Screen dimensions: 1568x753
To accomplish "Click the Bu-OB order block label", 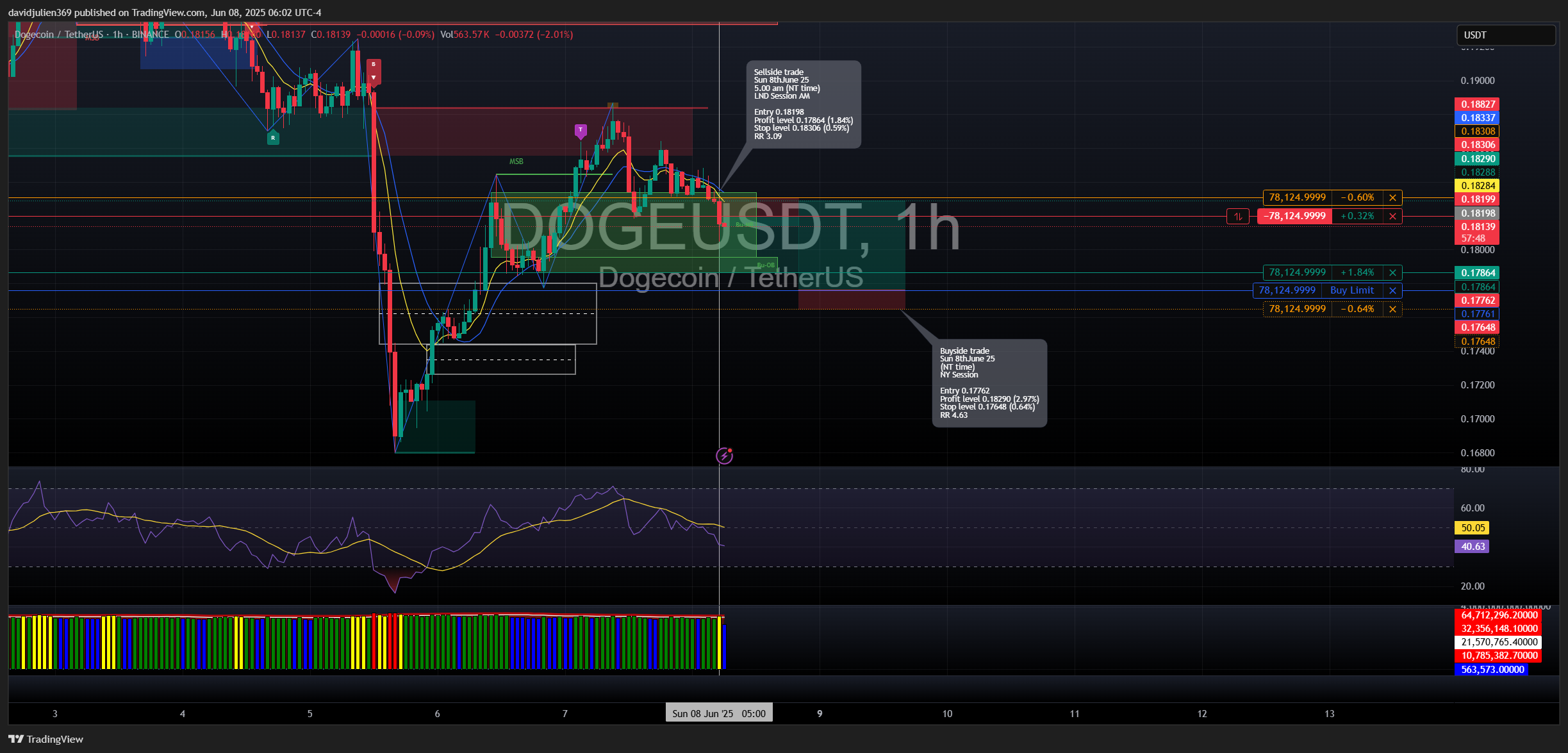I will click(766, 265).
